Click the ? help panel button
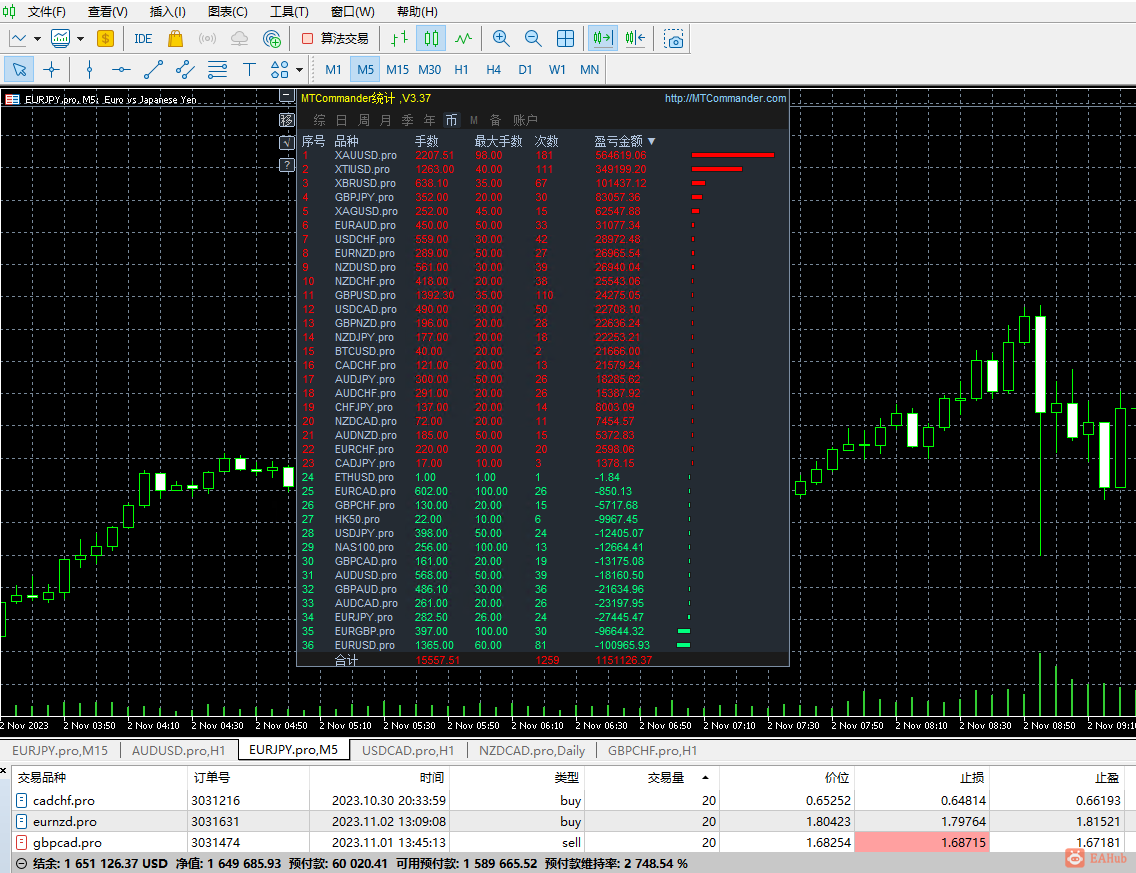The height and width of the screenshot is (873, 1136). (287, 165)
